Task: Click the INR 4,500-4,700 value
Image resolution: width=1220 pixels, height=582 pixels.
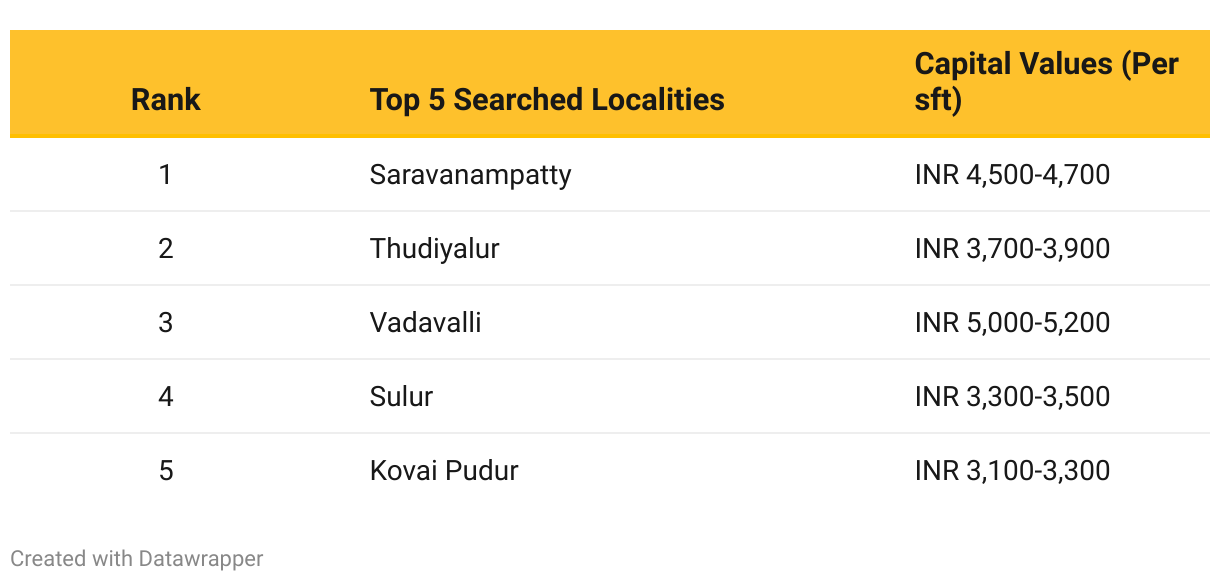Action: [x=1012, y=174]
